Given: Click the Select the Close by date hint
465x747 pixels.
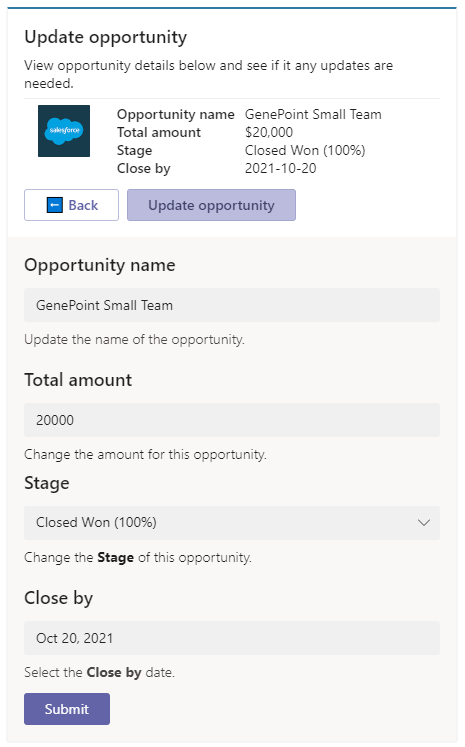Looking at the screenshot, I should tap(100, 672).
